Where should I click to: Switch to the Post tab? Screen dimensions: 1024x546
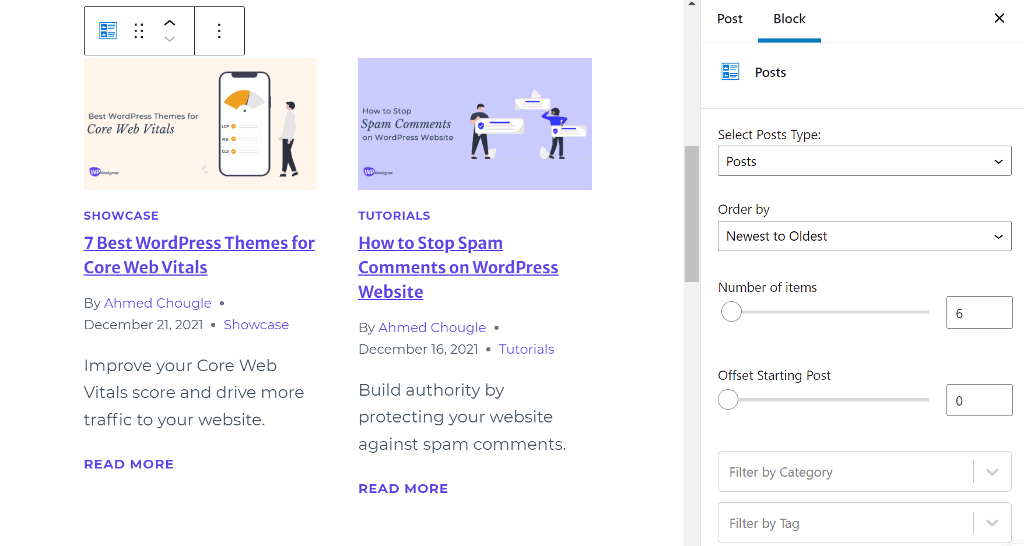(730, 19)
